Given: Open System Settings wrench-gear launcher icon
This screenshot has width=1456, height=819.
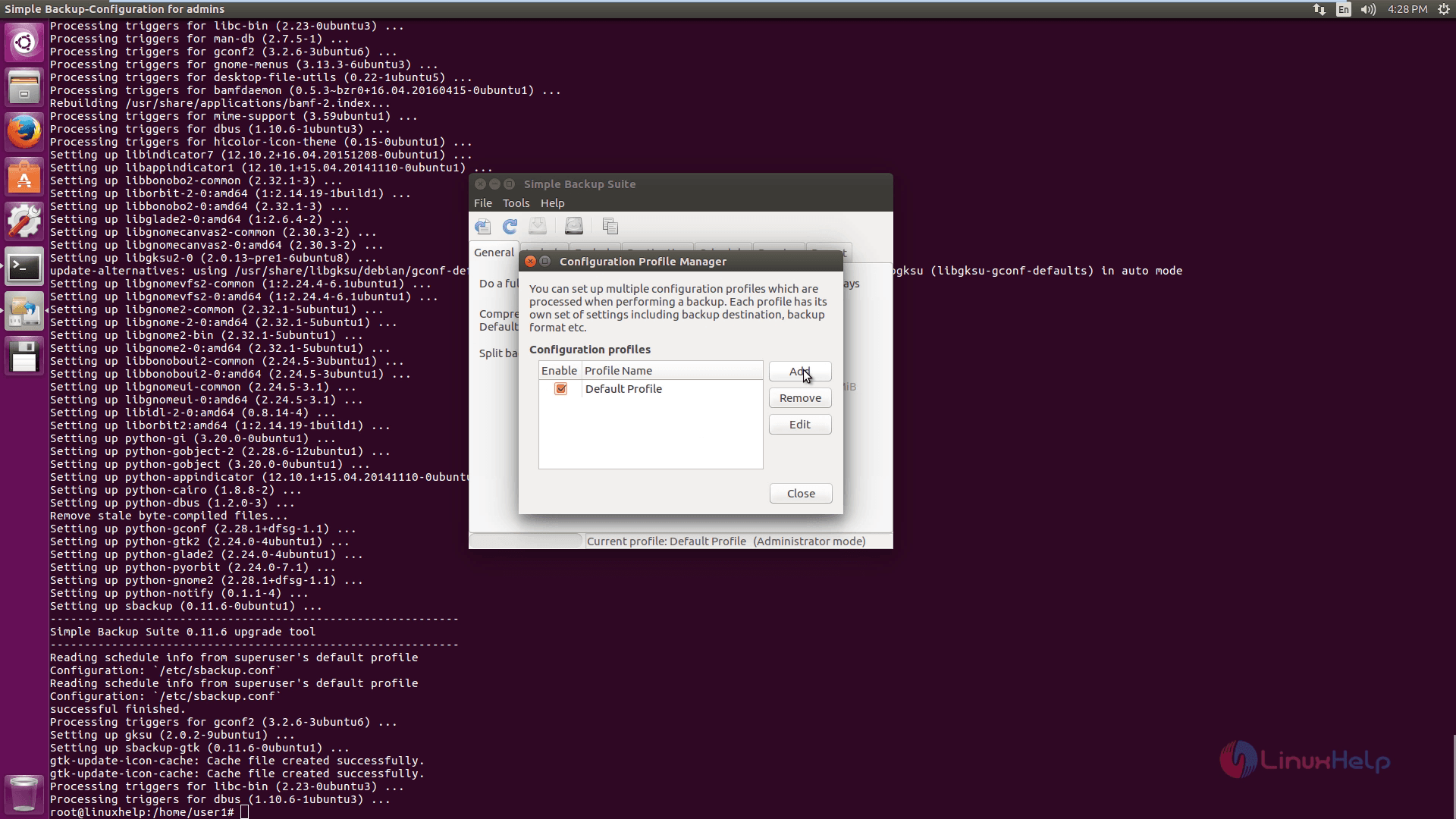Looking at the screenshot, I should pos(24,222).
